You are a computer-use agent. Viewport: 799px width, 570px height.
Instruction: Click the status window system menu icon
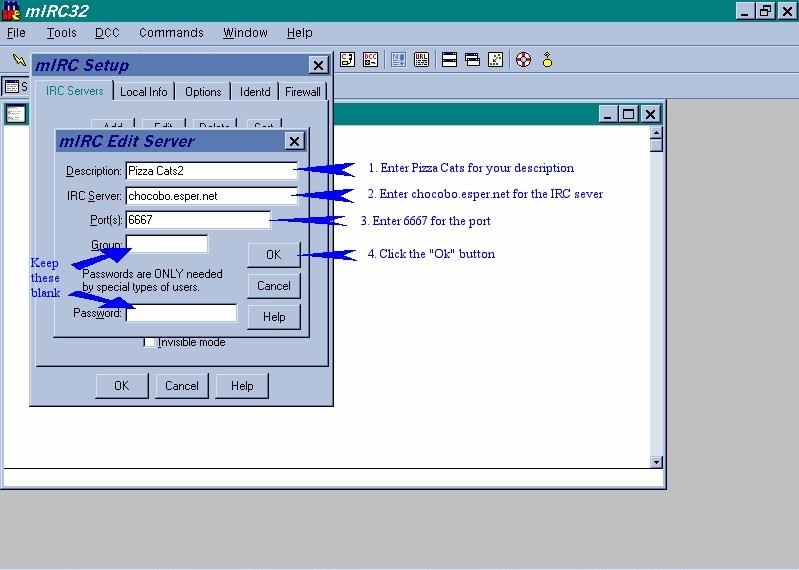(x=15, y=114)
